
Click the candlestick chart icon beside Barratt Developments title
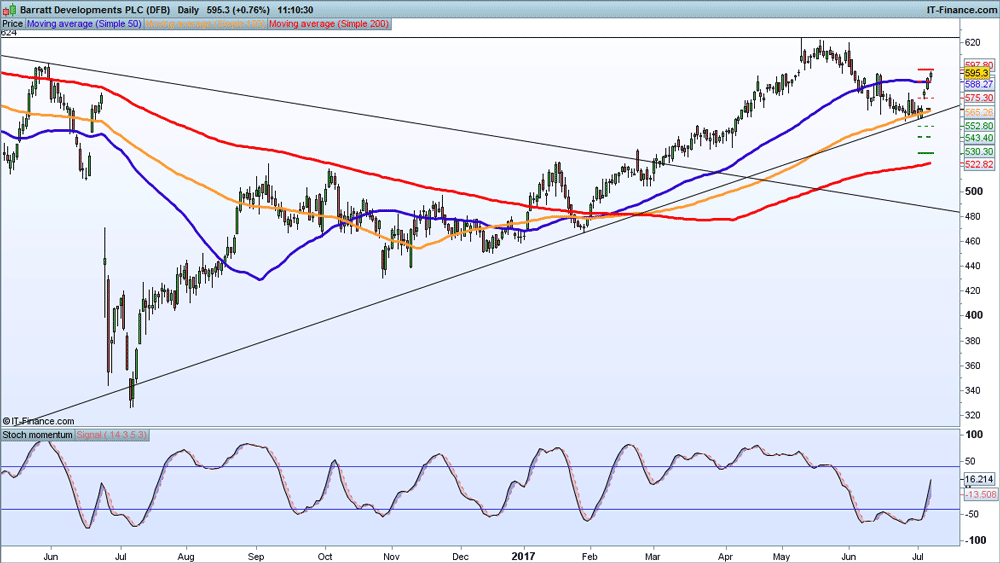click(x=10, y=10)
